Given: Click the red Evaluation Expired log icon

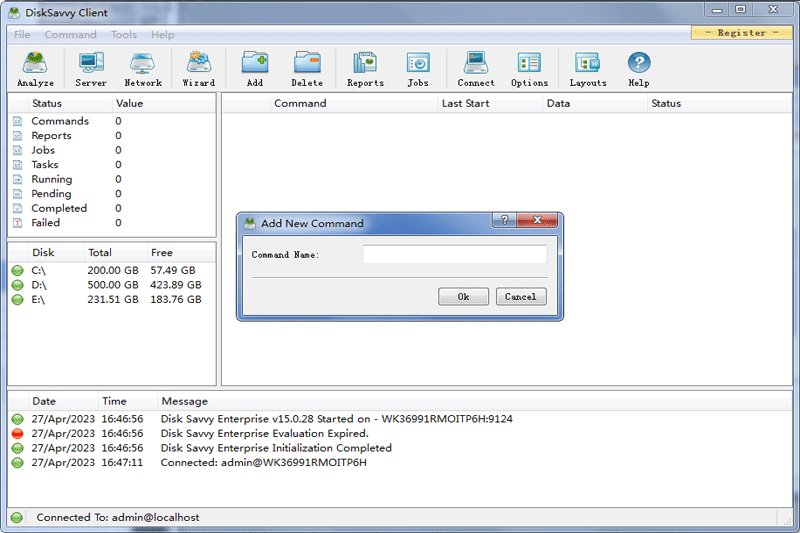Looking at the screenshot, I should point(17,434).
